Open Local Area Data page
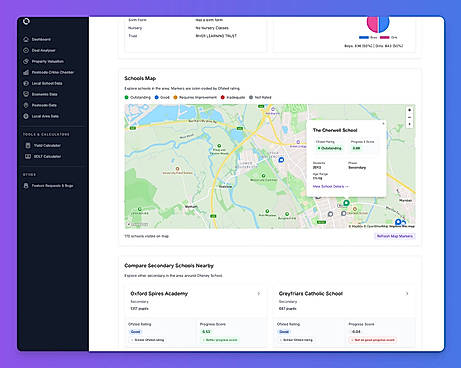The image size is (461, 368). (45, 116)
